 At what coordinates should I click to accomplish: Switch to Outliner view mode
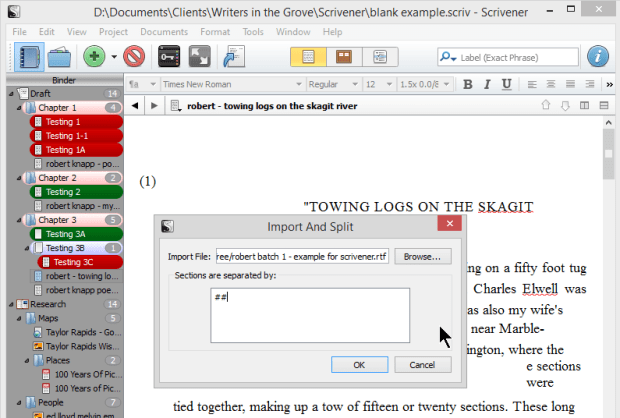click(x=380, y=57)
